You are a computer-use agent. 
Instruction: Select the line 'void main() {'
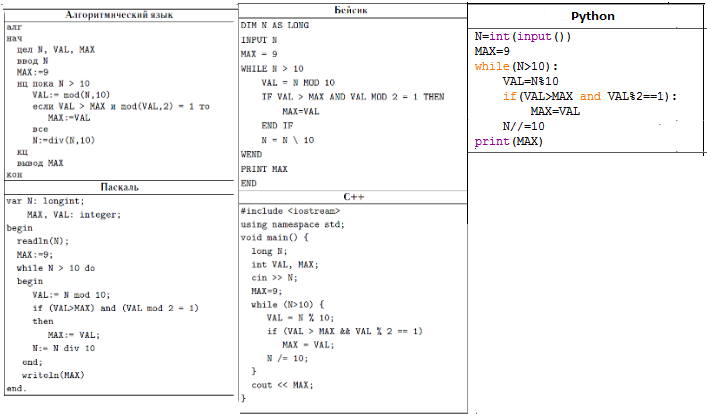click(x=275, y=237)
